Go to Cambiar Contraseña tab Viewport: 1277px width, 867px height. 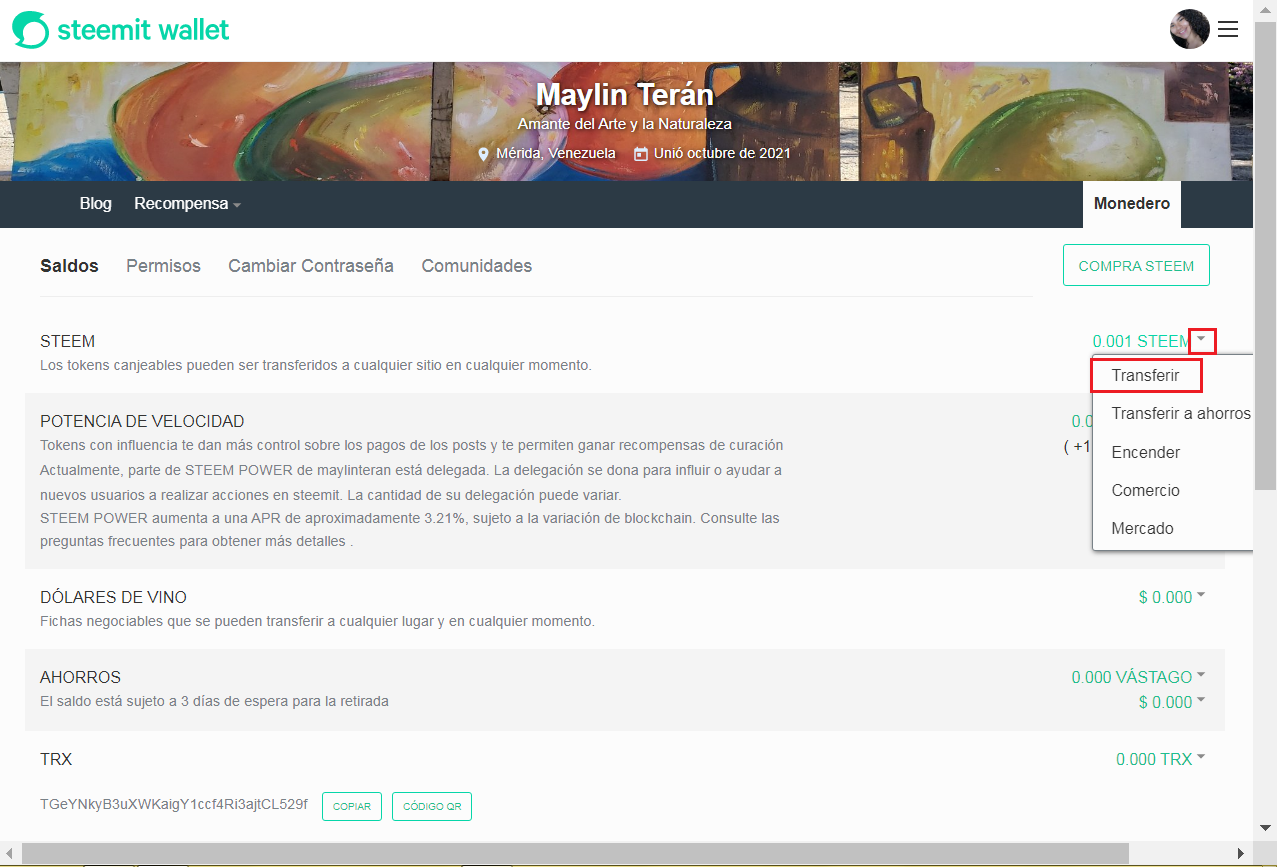pos(311,266)
